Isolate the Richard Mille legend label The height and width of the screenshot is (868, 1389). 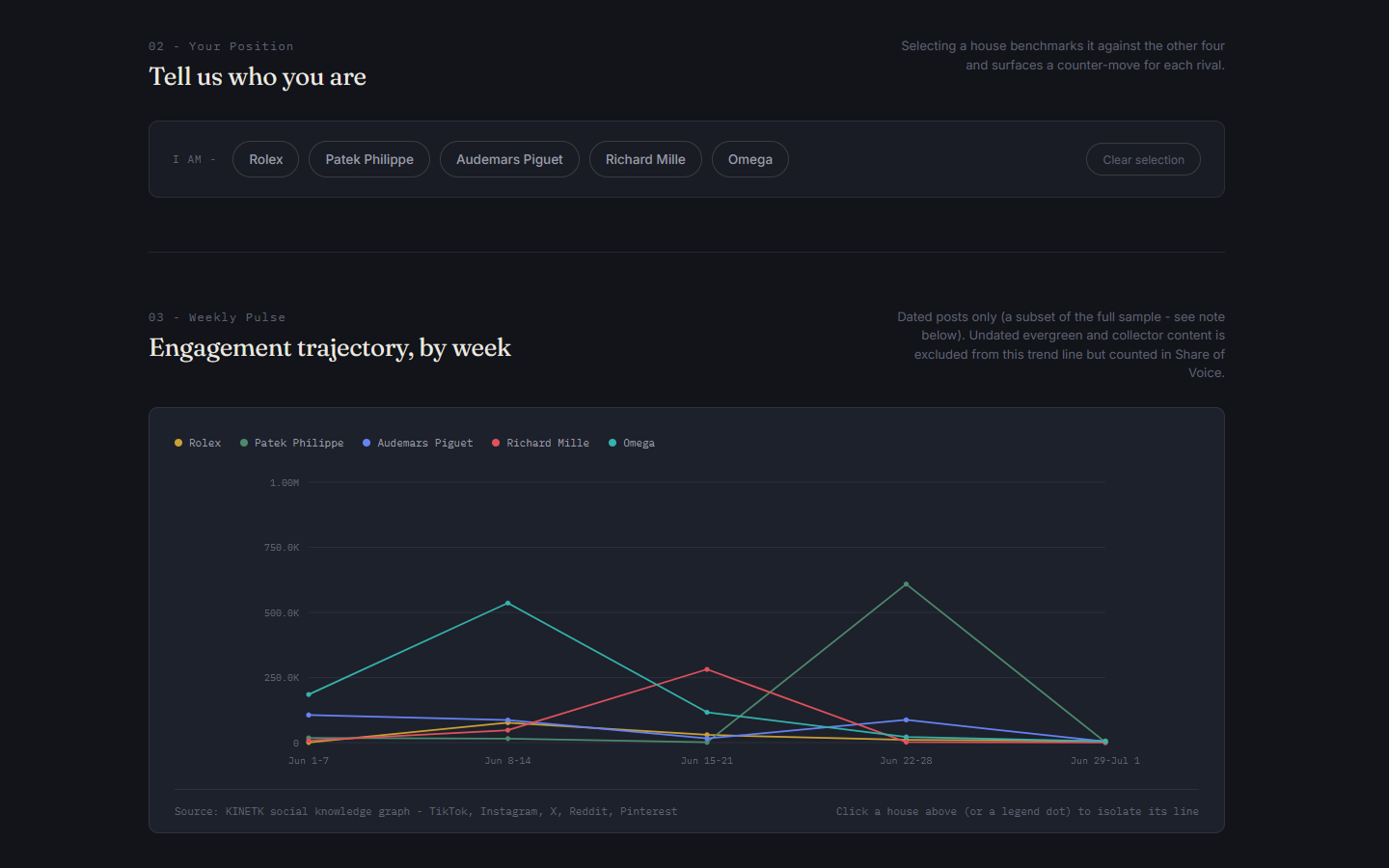point(548,443)
